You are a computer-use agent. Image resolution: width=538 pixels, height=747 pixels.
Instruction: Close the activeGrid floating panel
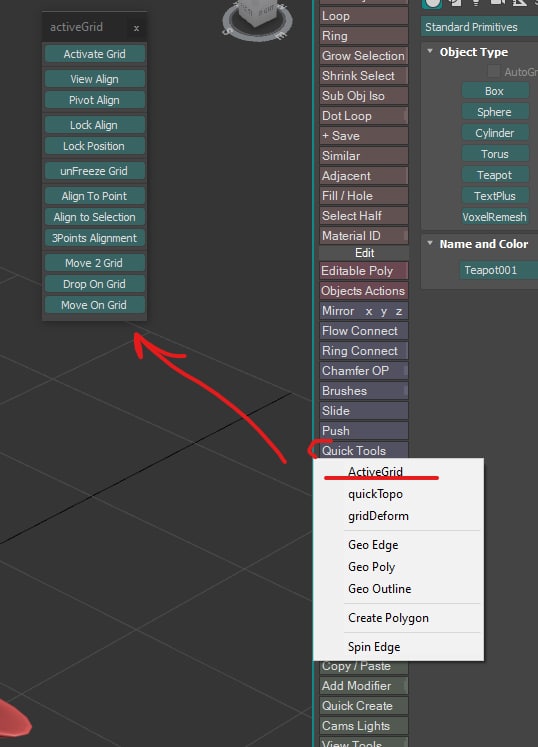(136, 28)
